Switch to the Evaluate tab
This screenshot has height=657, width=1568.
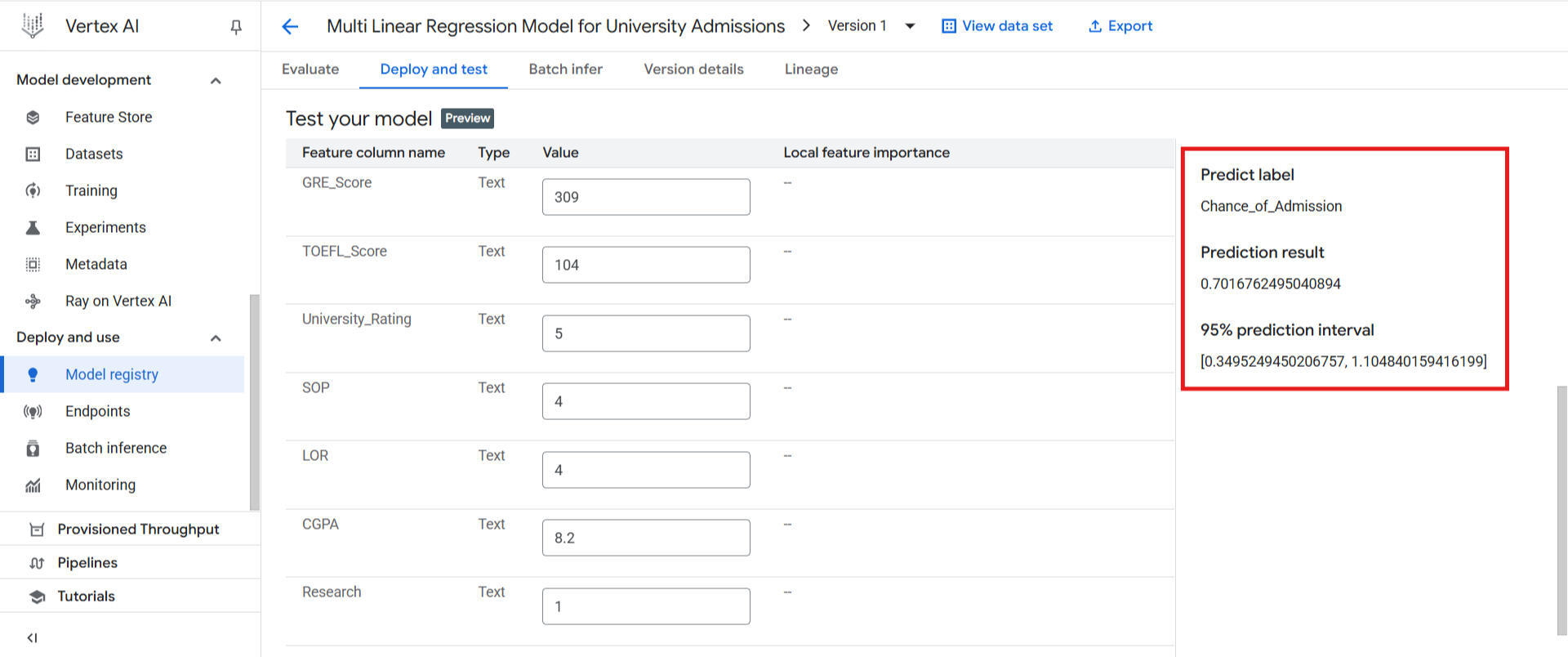[310, 69]
